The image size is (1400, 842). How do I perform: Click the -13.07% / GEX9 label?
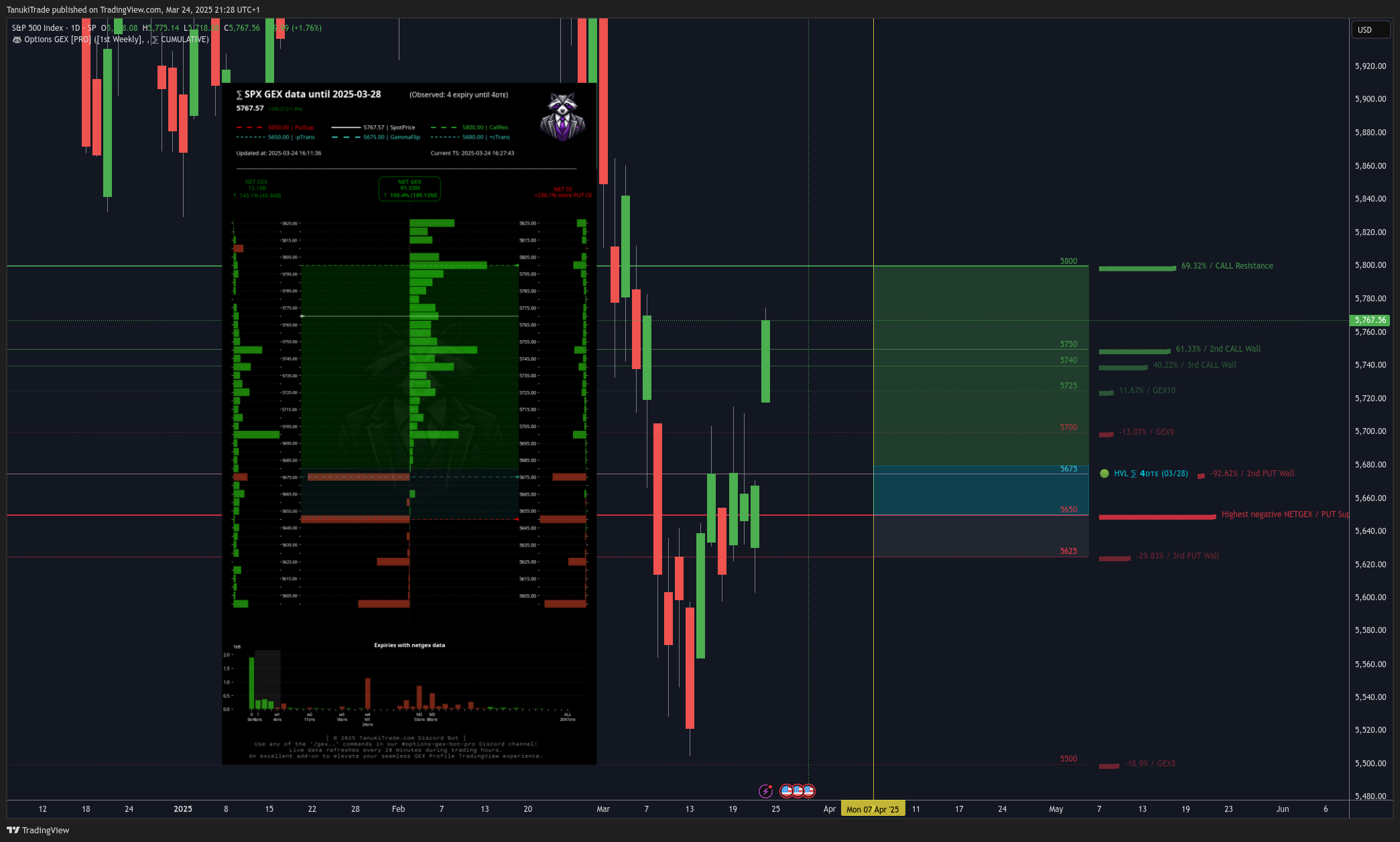(x=1147, y=432)
